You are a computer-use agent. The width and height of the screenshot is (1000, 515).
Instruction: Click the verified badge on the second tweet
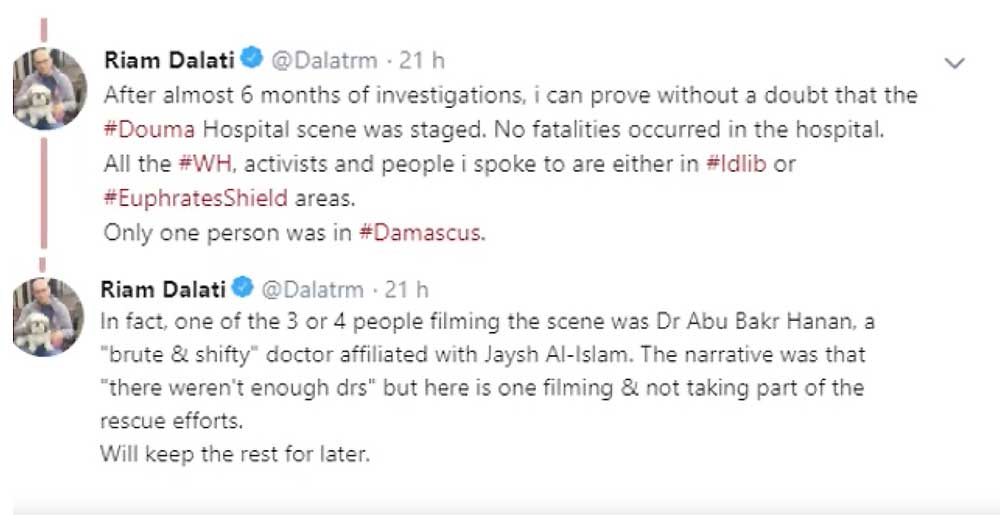point(241,290)
